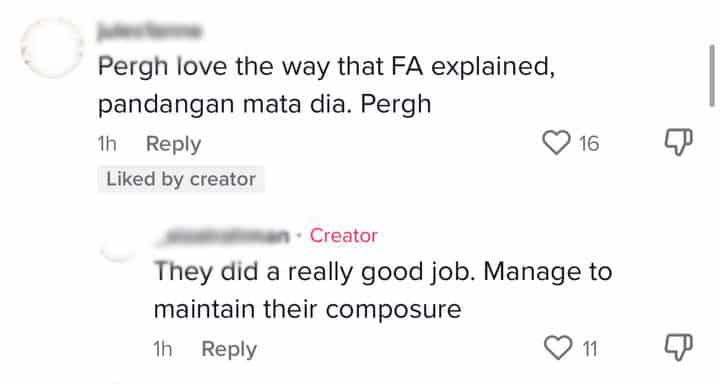Click the 'maintain their composure' line of the reply

307,309
